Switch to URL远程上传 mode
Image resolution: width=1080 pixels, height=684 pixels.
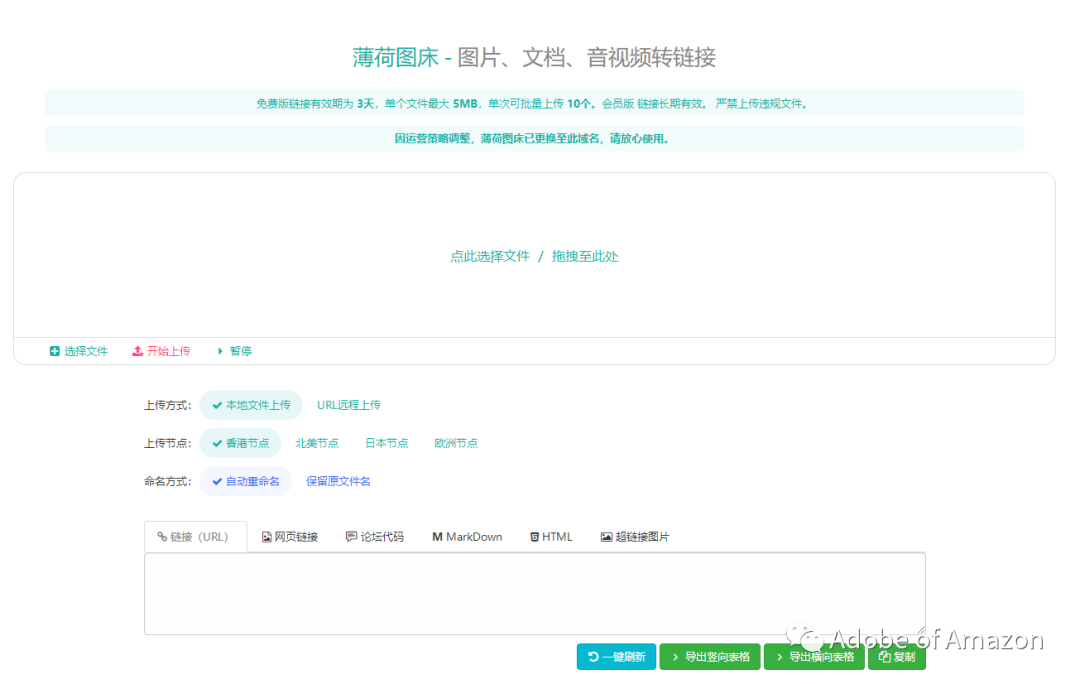[x=348, y=405]
